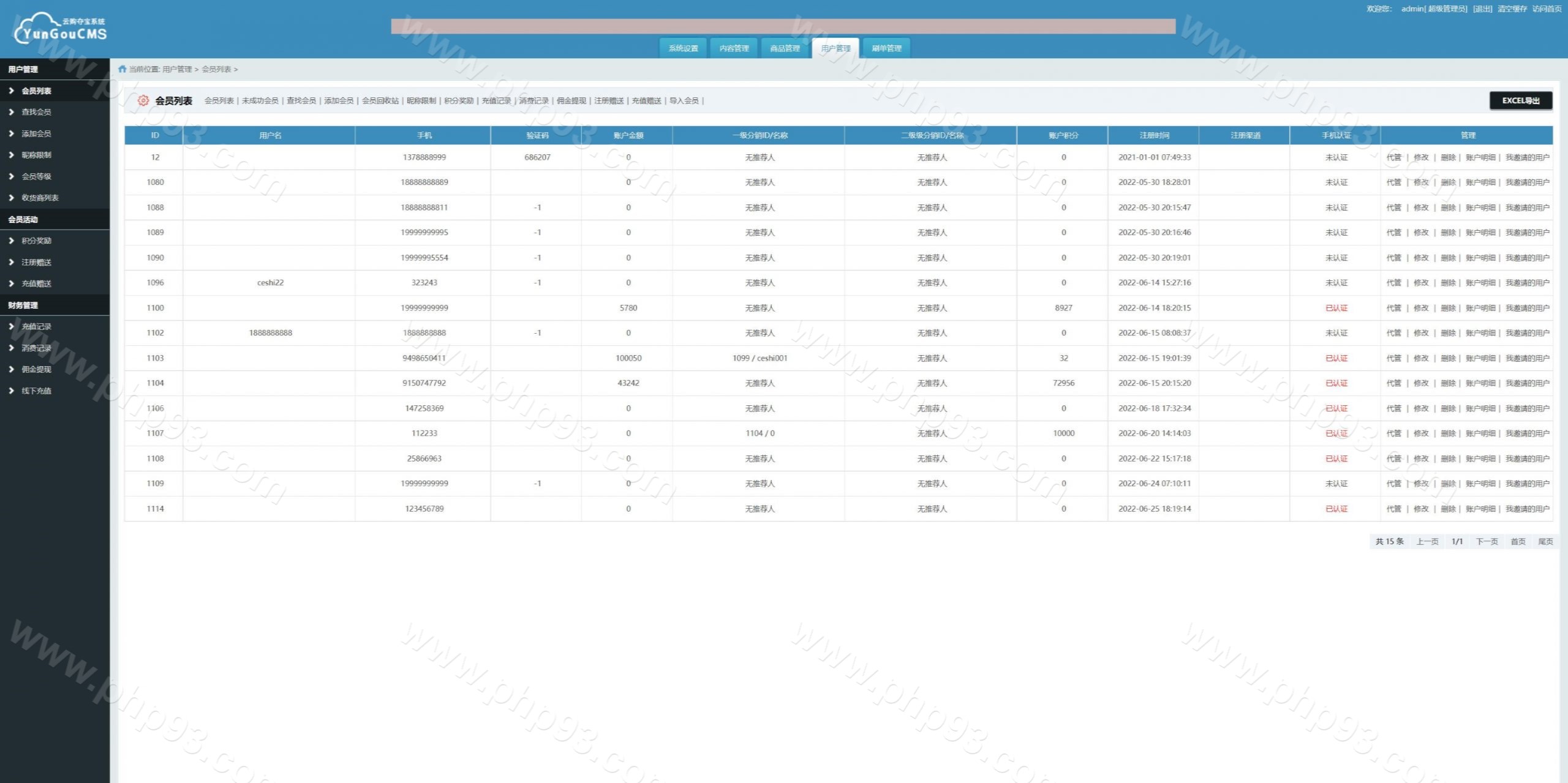Image resolution: width=1568 pixels, height=783 pixels.
Task: Switch to the 系统设置 top tab
Action: coord(683,48)
